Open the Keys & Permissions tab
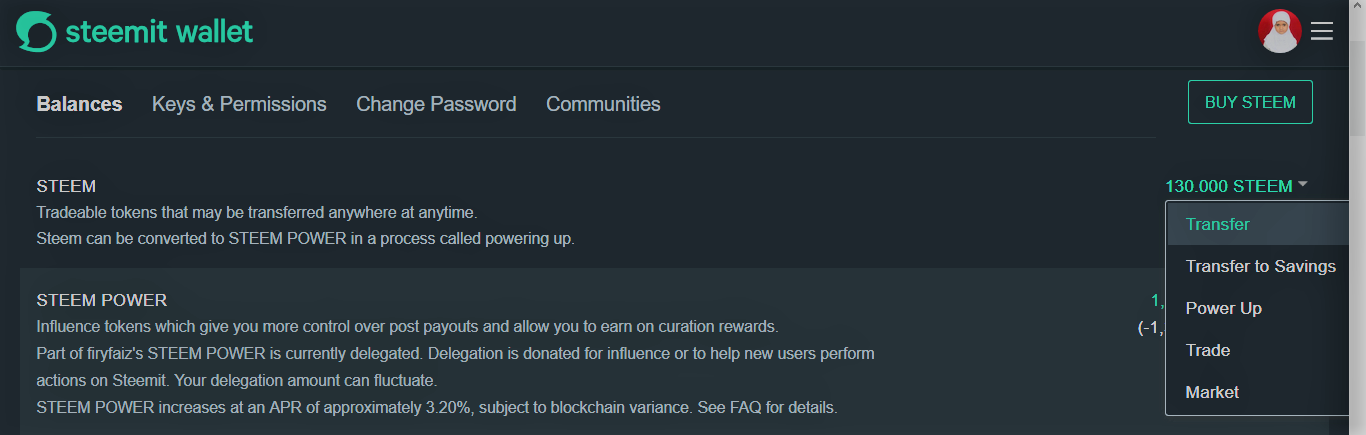Viewport: 1366px width, 435px height. [x=239, y=104]
